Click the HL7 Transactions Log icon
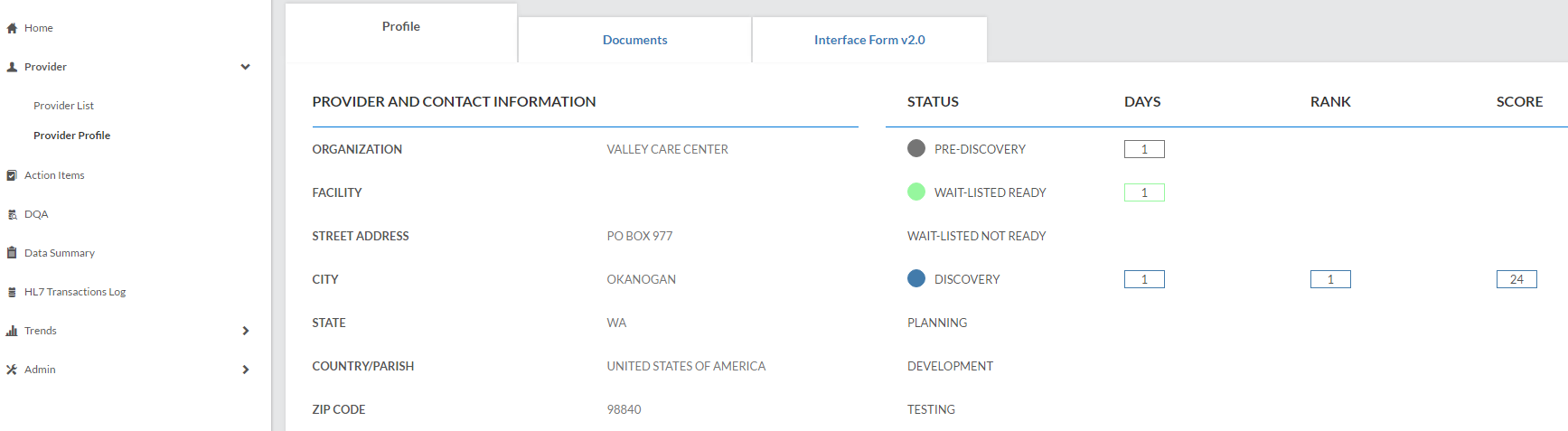The width and height of the screenshot is (1568, 431). click(12, 292)
